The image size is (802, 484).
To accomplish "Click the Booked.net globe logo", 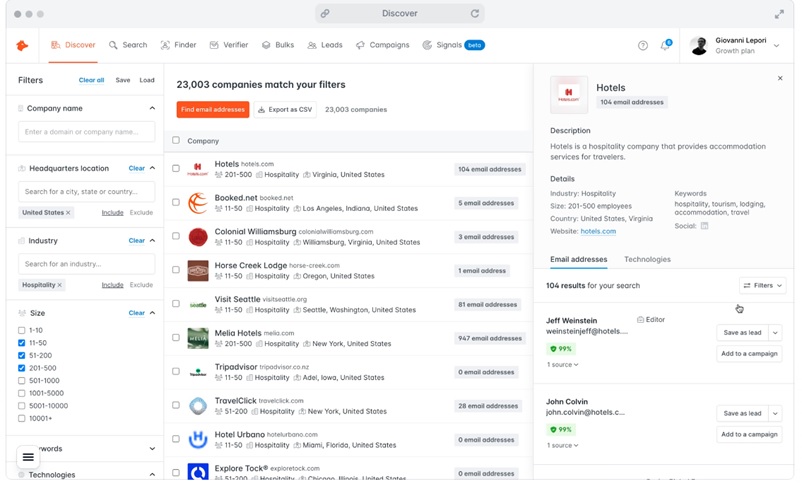I will point(197,203).
